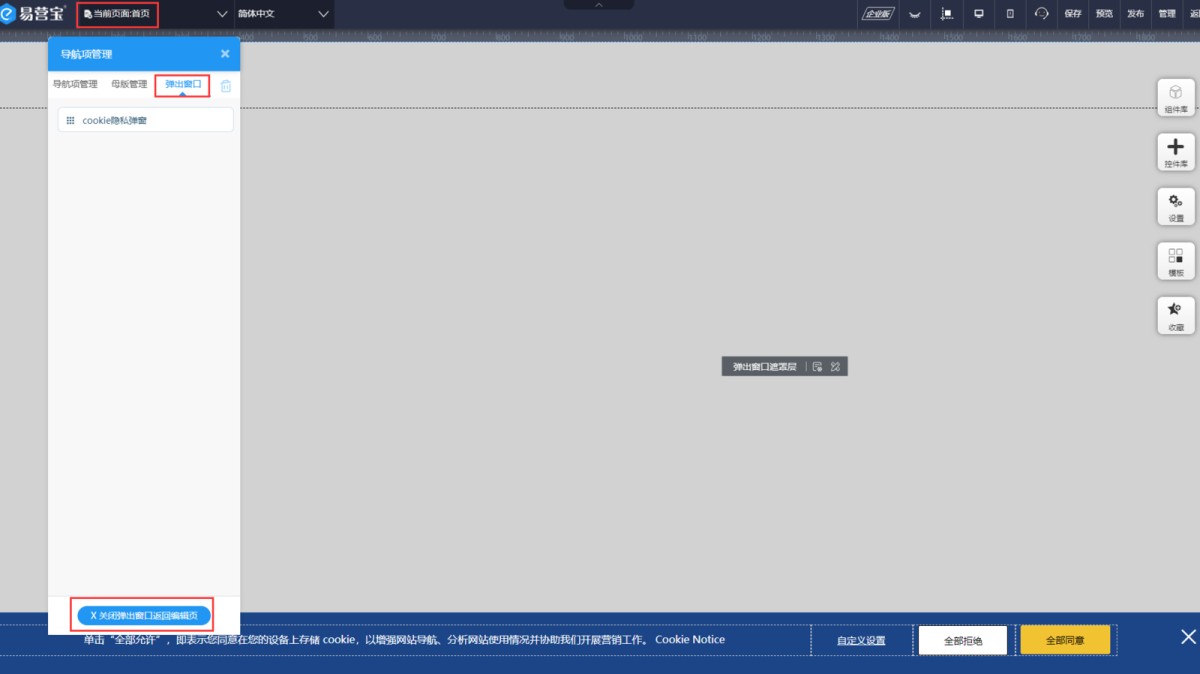Click the 易营宝 logo in the top bar

pos(34,14)
